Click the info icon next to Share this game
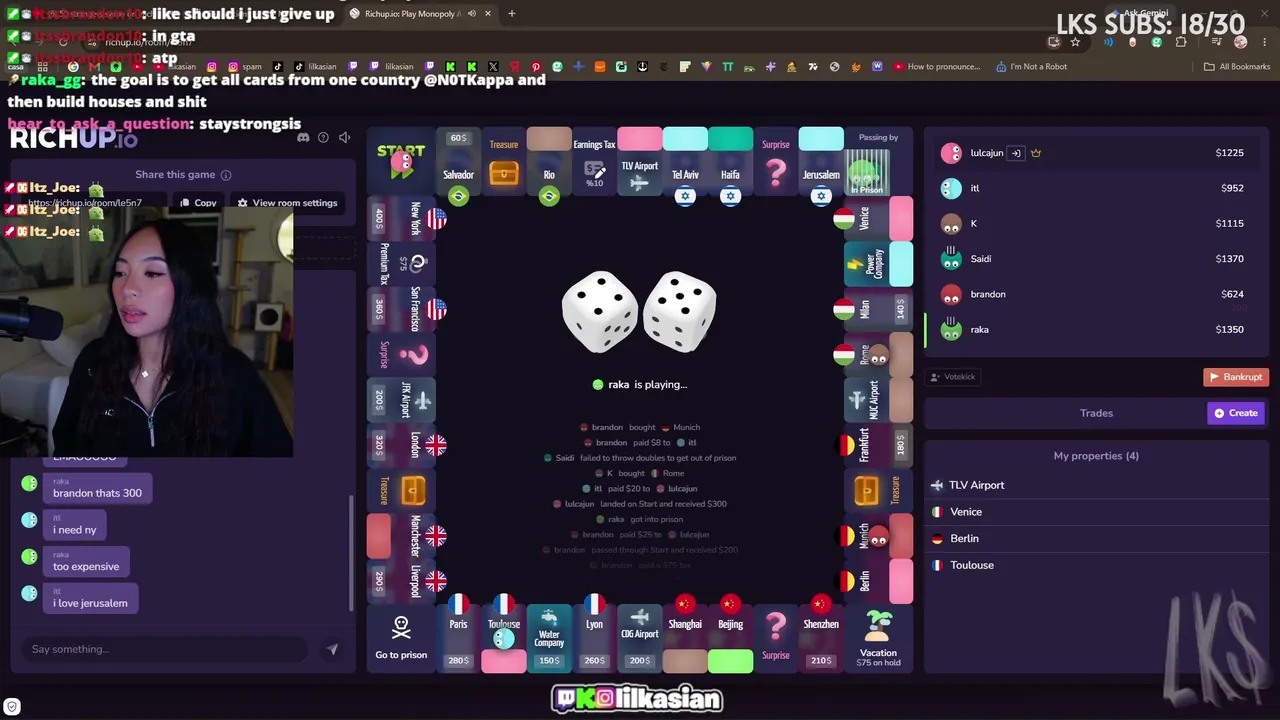The height and width of the screenshot is (720, 1280). click(x=226, y=175)
